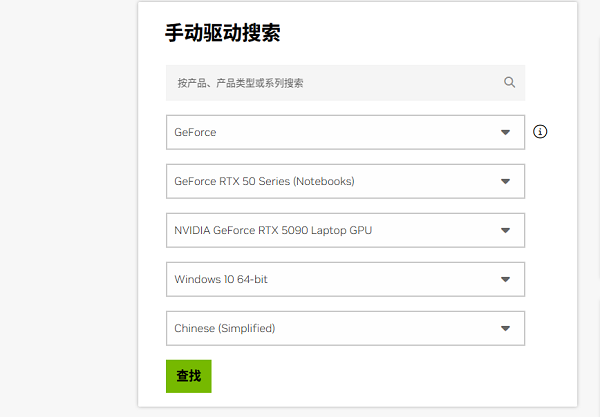Click the arrow icon on GeForce dropdown
600x417 pixels.
pos(505,132)
